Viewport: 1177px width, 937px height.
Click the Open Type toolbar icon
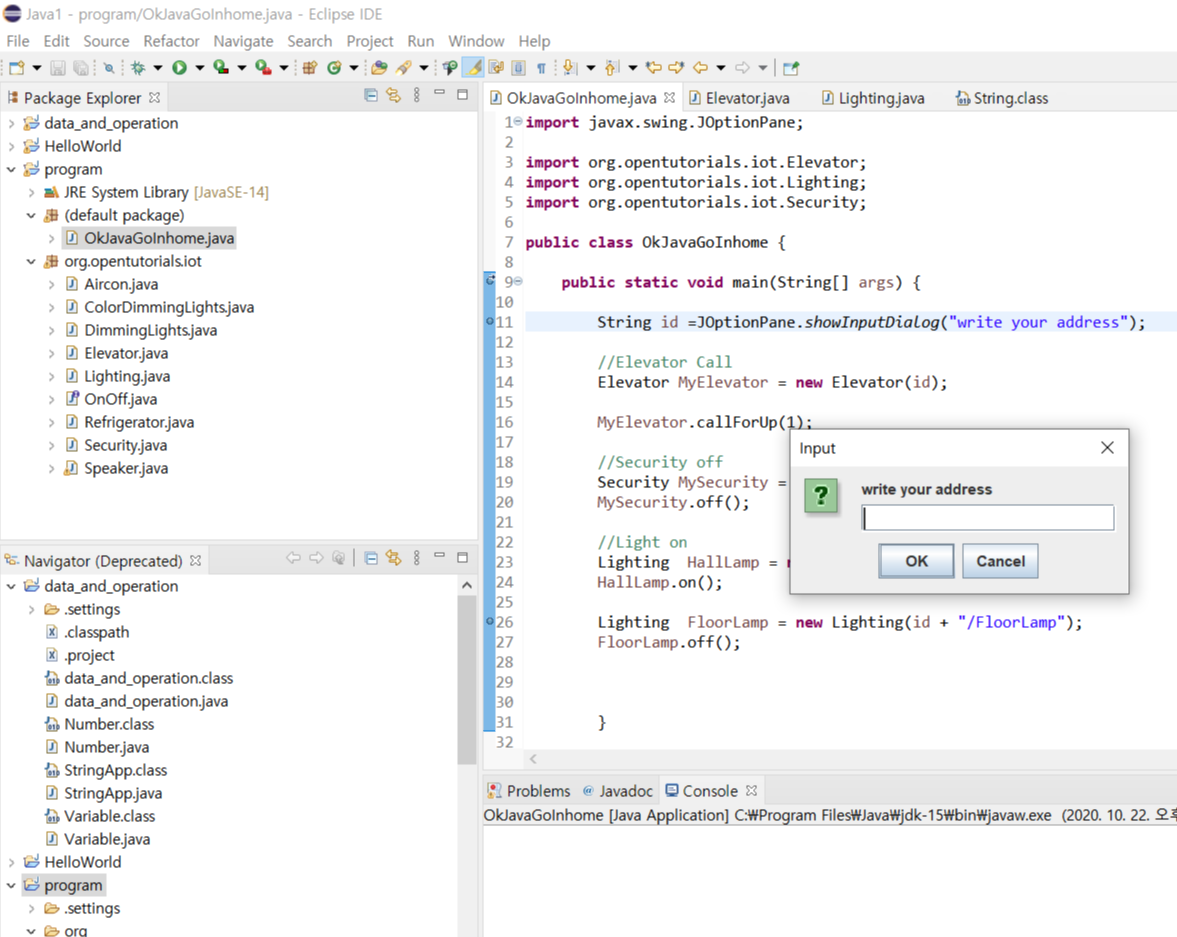pos(379,68)
